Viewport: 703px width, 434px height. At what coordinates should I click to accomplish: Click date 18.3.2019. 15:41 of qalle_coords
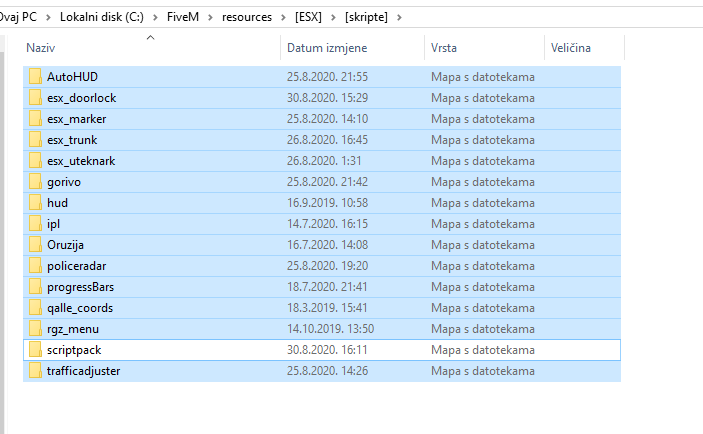[327, 308]
